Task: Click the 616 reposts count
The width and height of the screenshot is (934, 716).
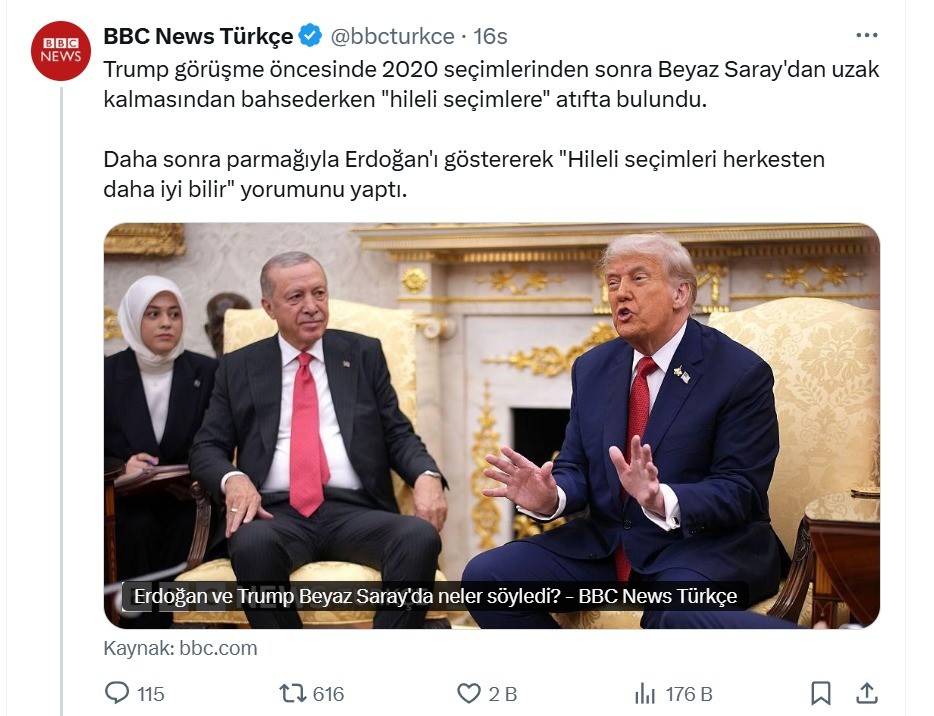Action: 328,694
